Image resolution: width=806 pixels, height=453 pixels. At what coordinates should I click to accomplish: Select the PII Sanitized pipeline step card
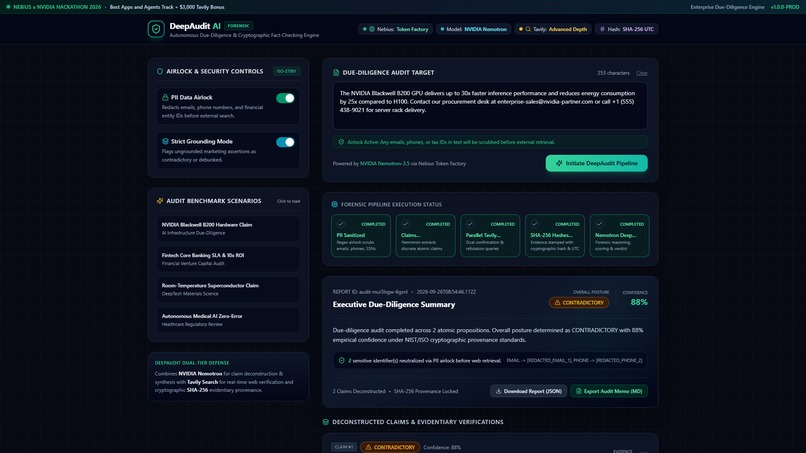tap(360, 235)
